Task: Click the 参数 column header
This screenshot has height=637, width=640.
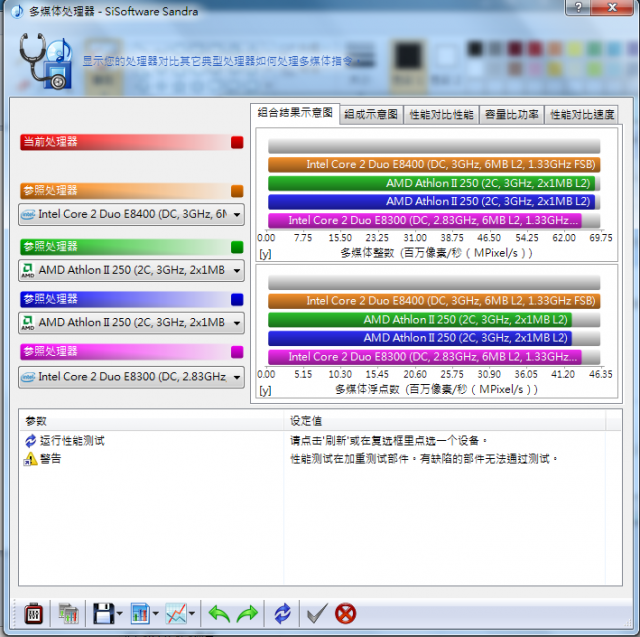Action: coord(151,421)
